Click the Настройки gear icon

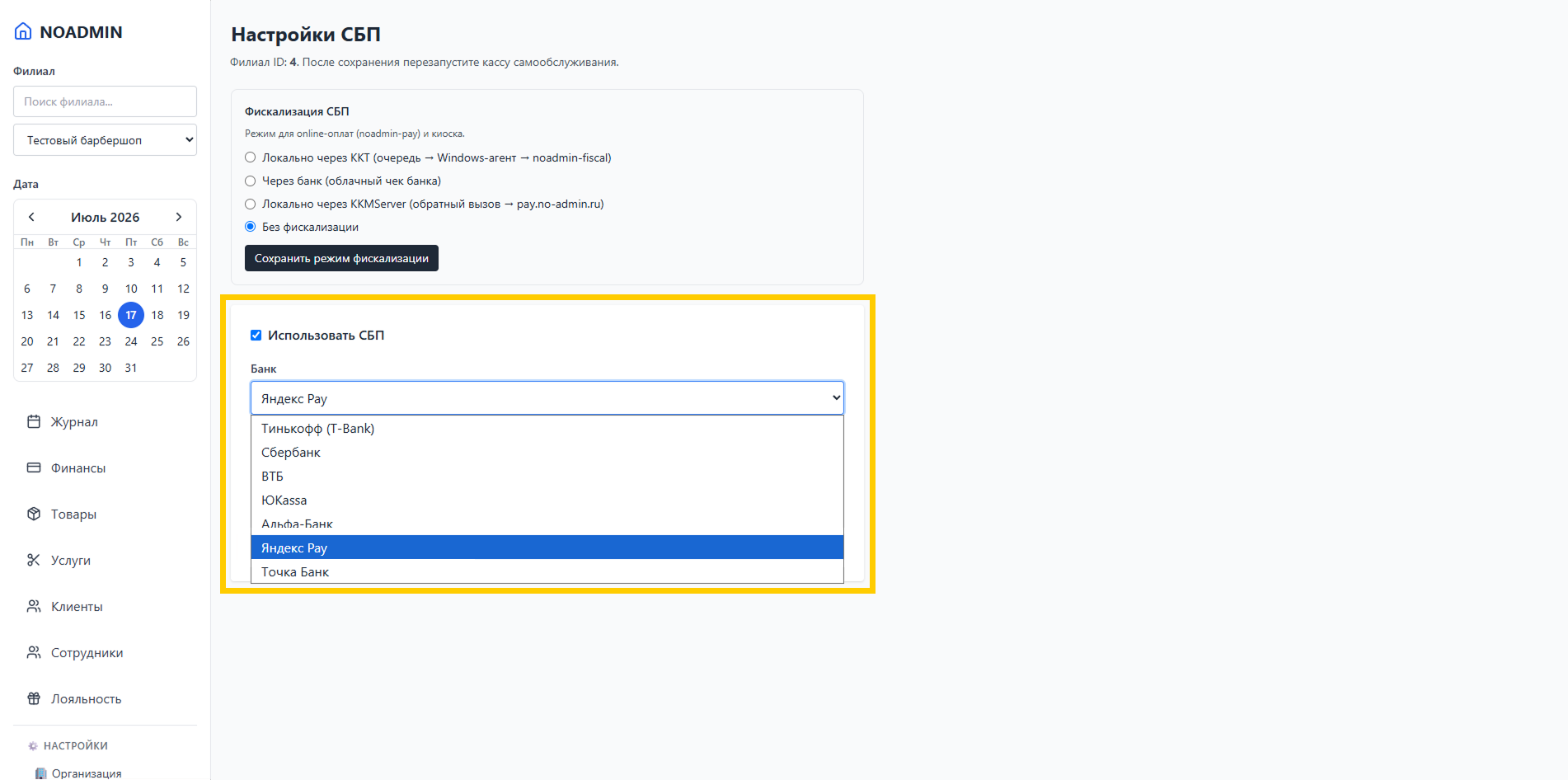(33, 745)
